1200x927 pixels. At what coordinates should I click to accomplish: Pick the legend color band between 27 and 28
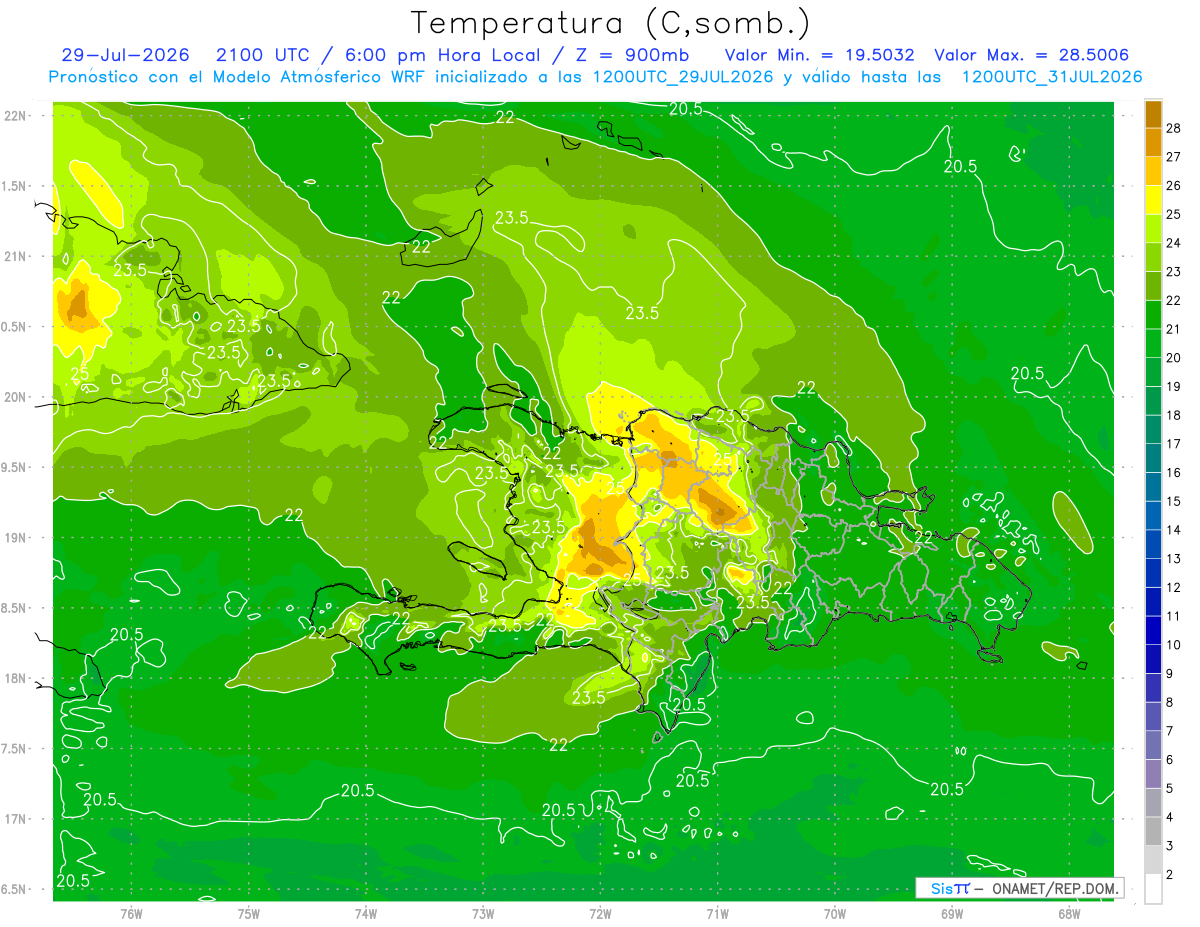tap(1153, 142)
